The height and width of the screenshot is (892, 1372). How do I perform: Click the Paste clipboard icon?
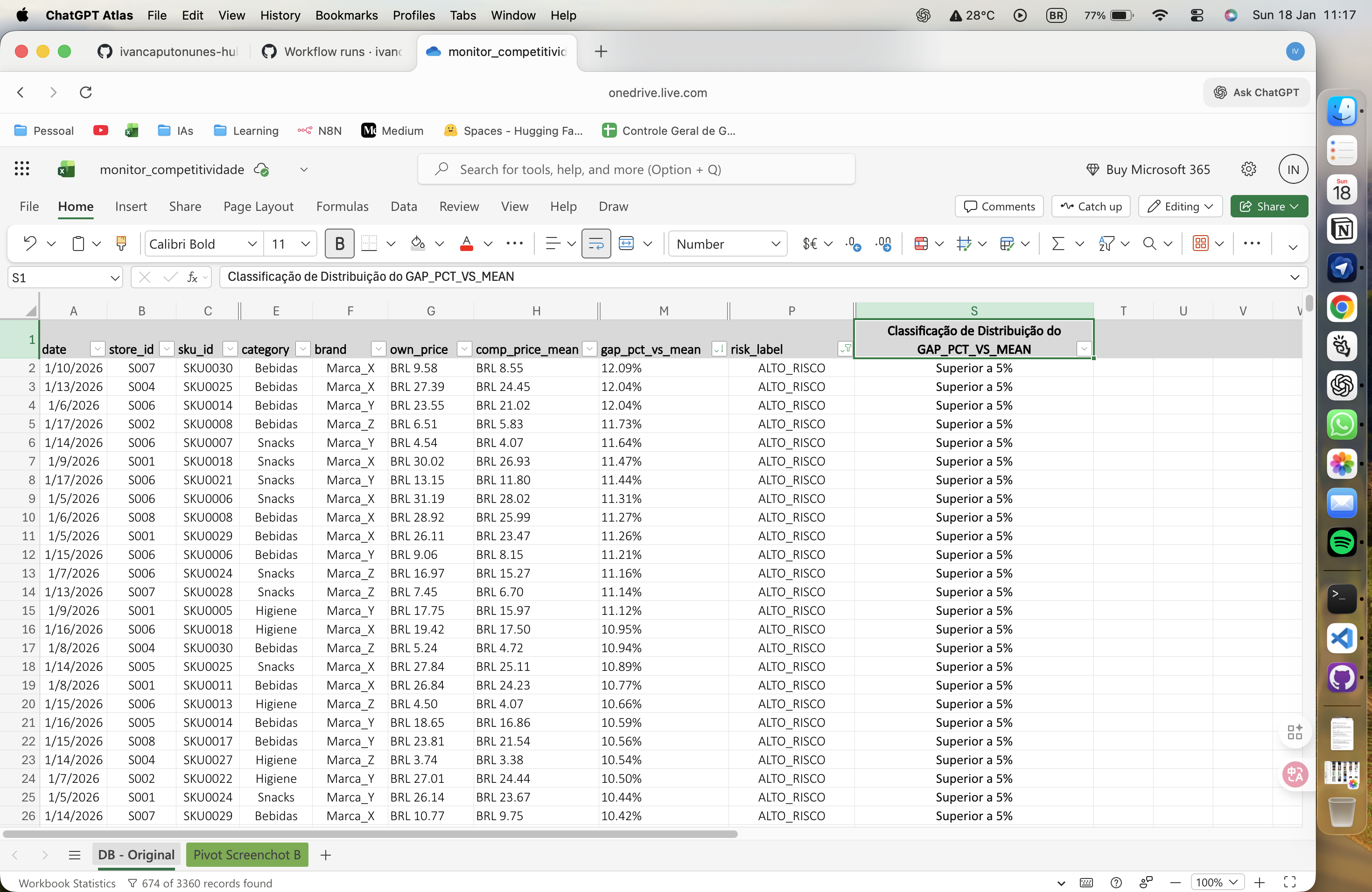[x=78, y=244]
